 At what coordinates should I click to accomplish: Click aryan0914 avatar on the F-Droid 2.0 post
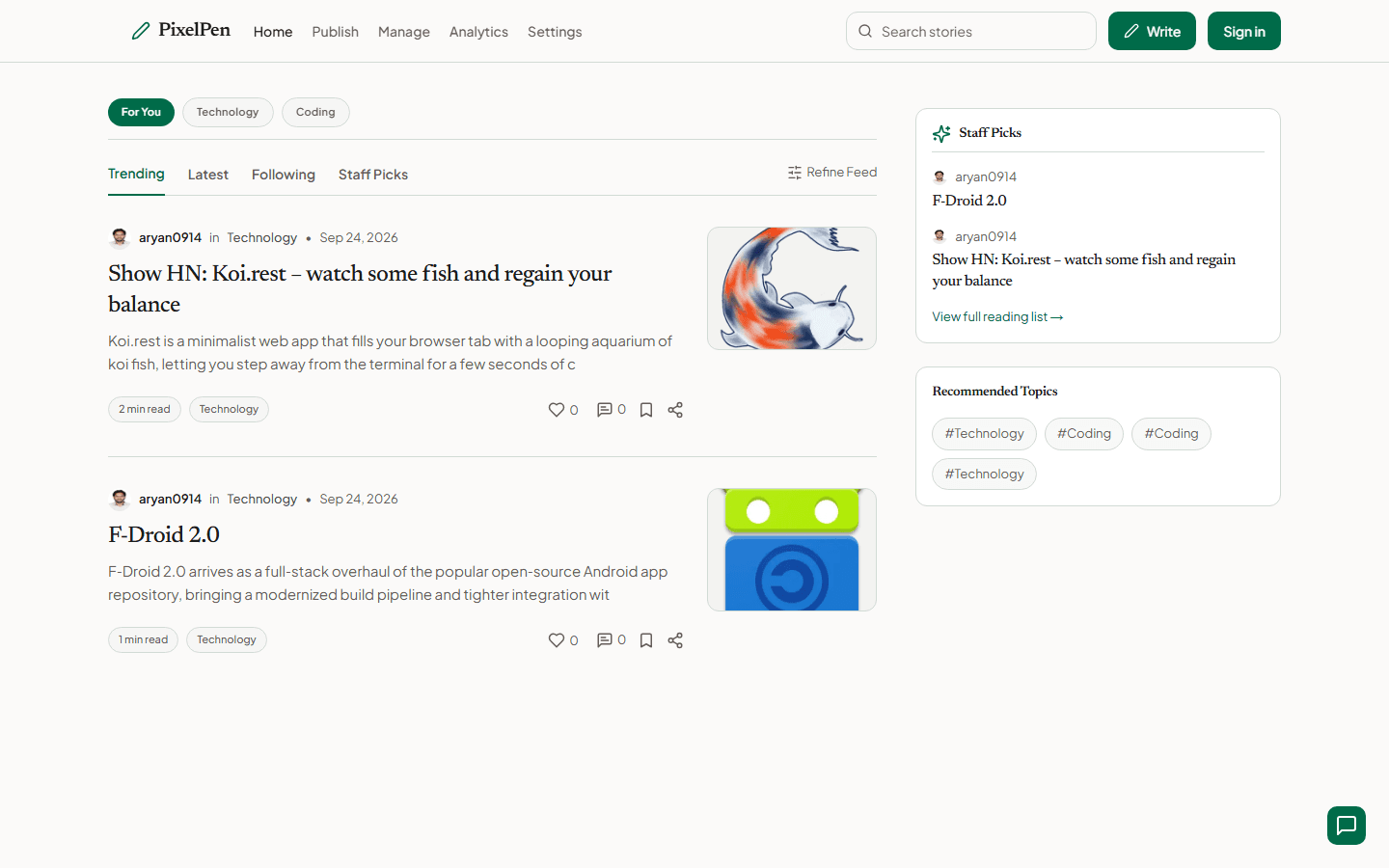click(120, 499)
